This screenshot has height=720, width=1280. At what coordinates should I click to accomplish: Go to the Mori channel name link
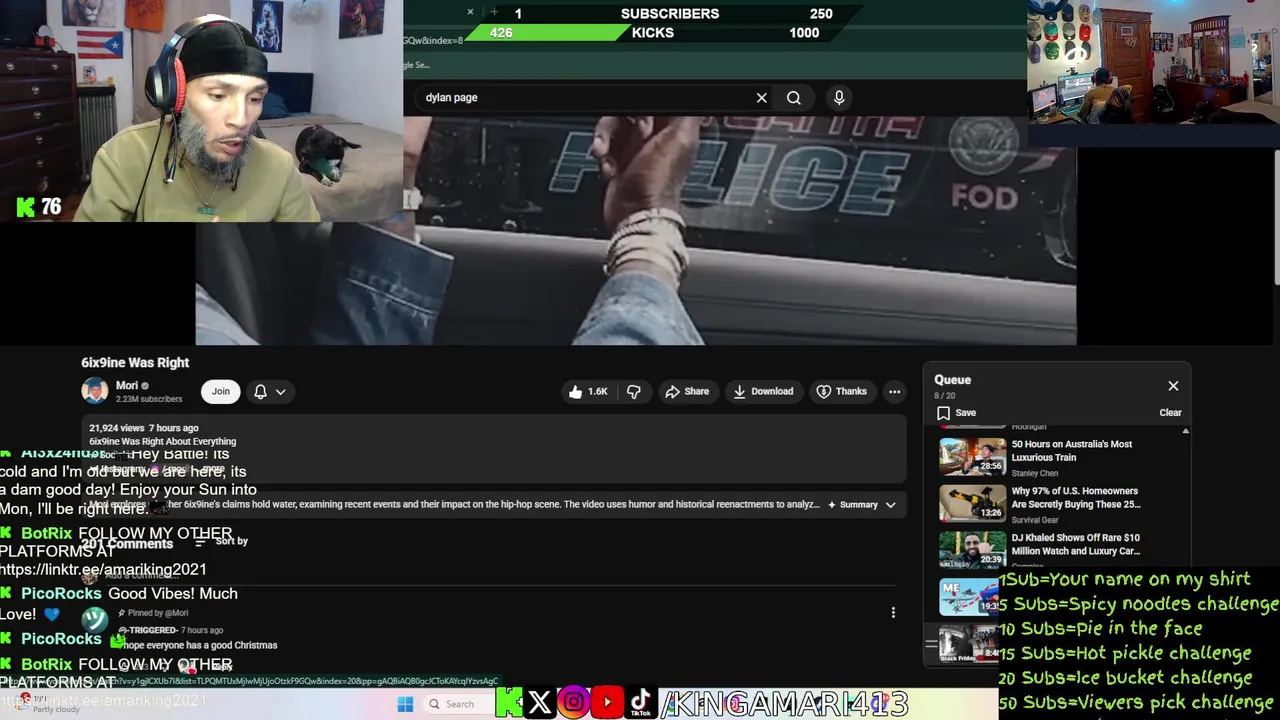point(127,386)
